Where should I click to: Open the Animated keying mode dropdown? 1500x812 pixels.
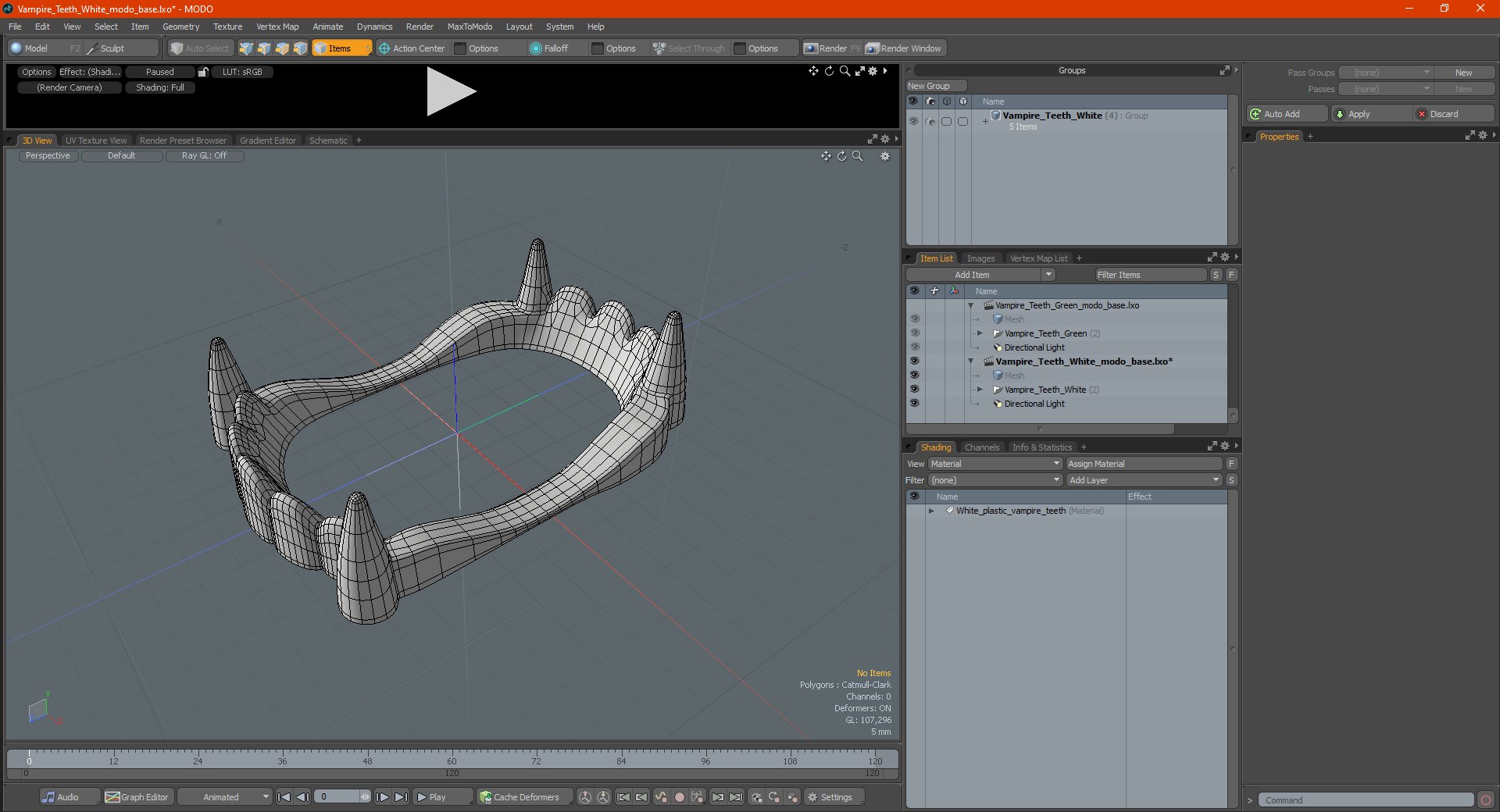click(x=224, y=797)
